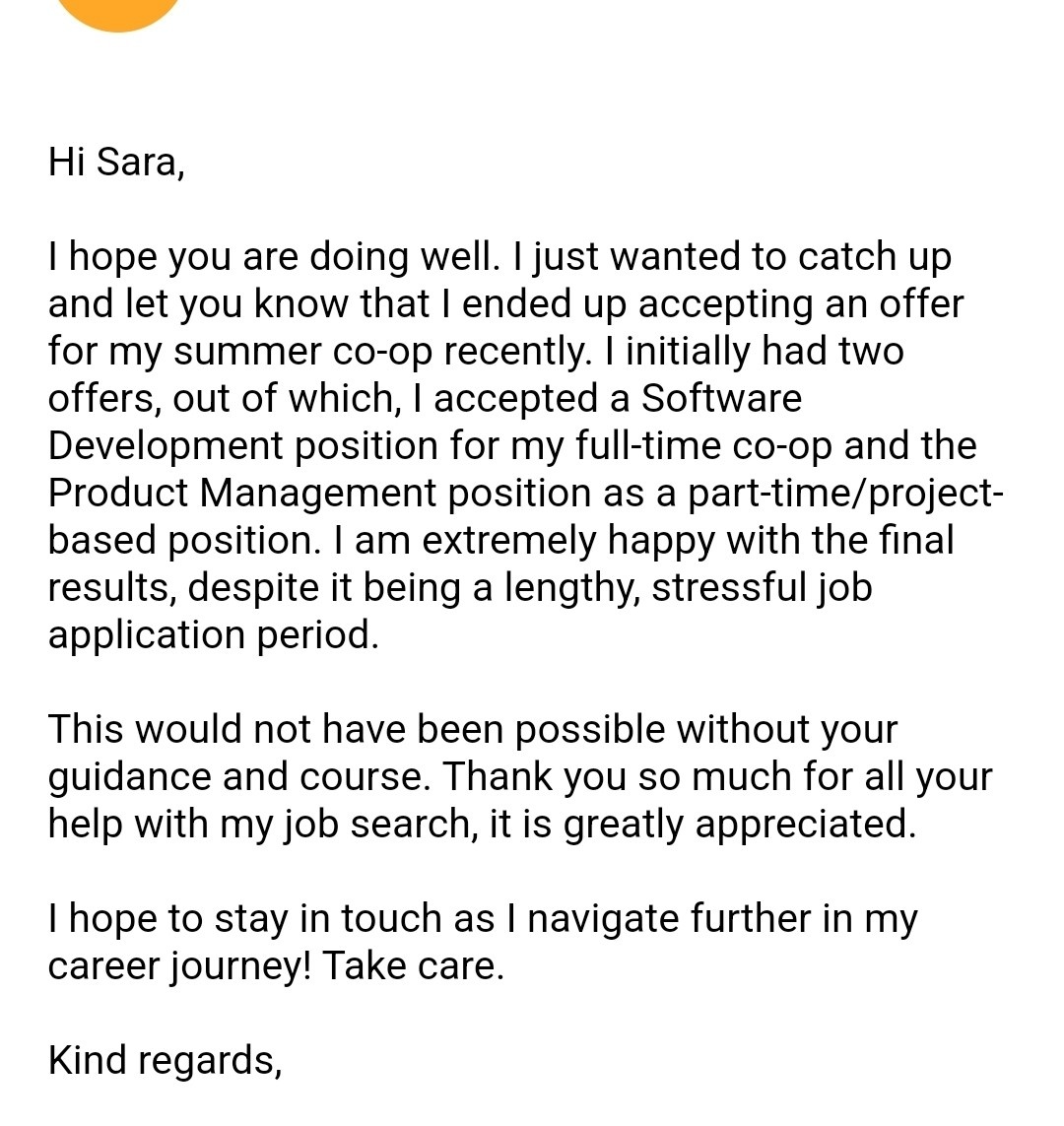
Task: Click the "Hi Sara," greeting line
Action: (116, 162)
